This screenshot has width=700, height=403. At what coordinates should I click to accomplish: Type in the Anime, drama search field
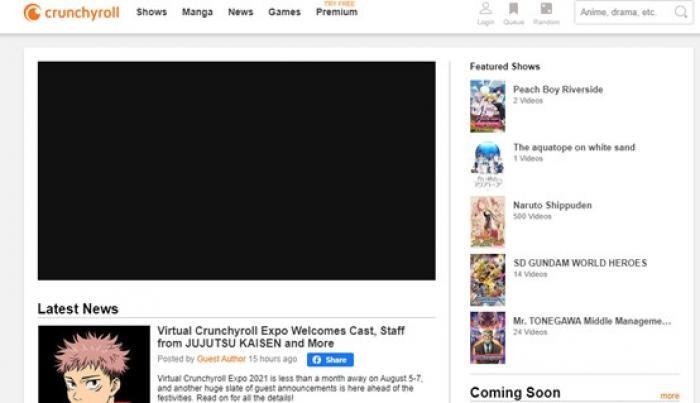620,13
